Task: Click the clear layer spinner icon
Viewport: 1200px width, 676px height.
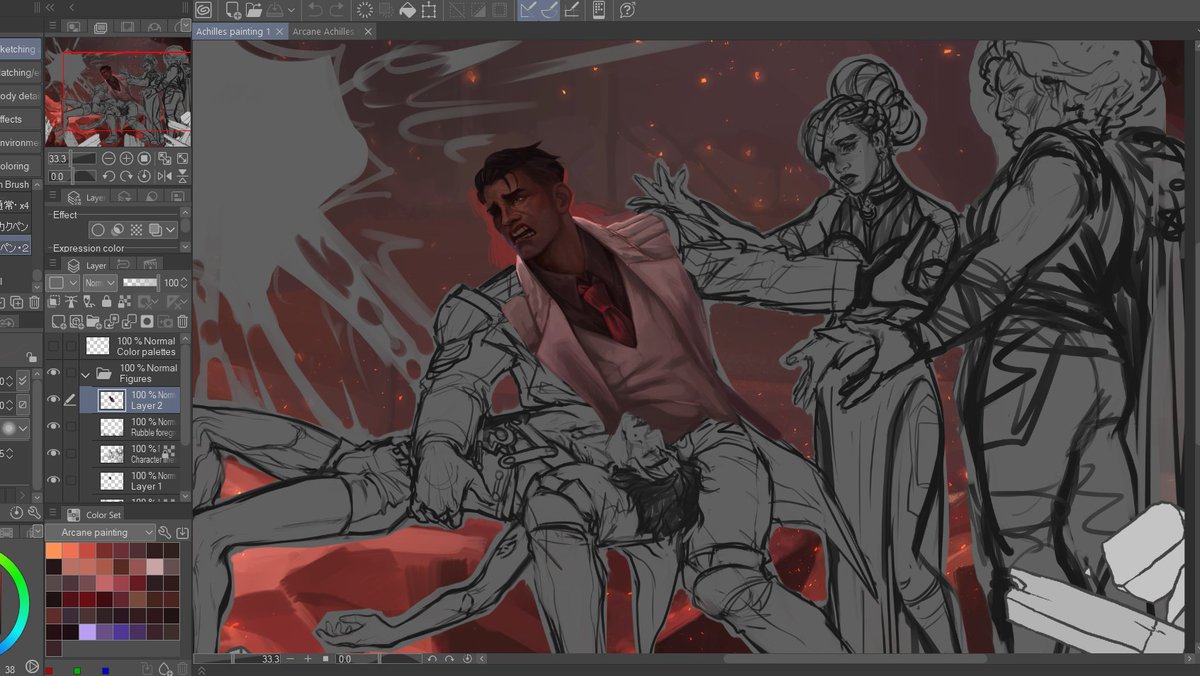Action: pos(365,10)
